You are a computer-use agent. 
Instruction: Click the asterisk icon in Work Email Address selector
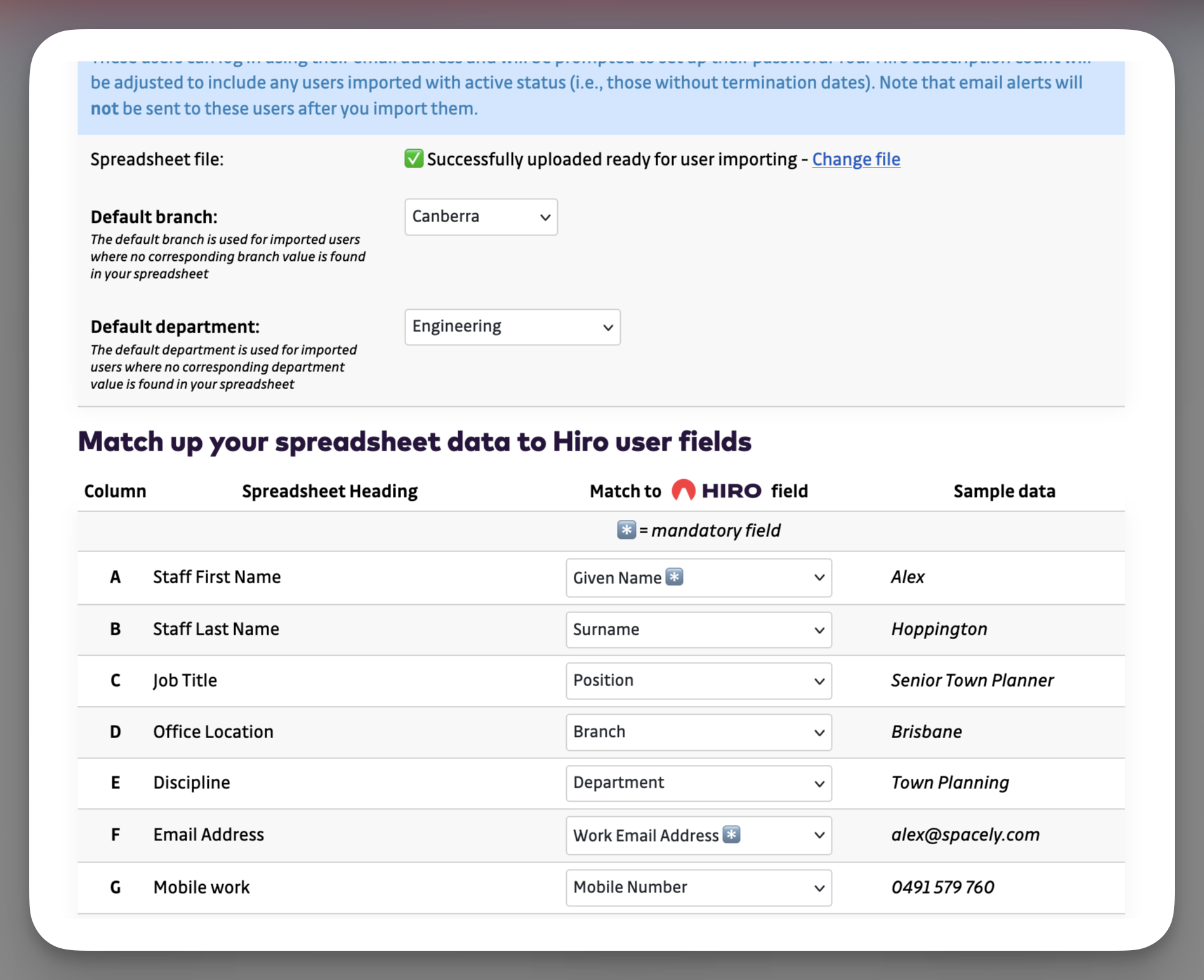point(732,835)
